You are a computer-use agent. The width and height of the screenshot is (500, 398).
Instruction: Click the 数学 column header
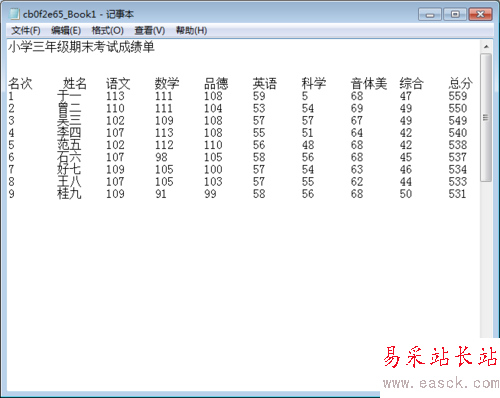[x=167, y=84]
